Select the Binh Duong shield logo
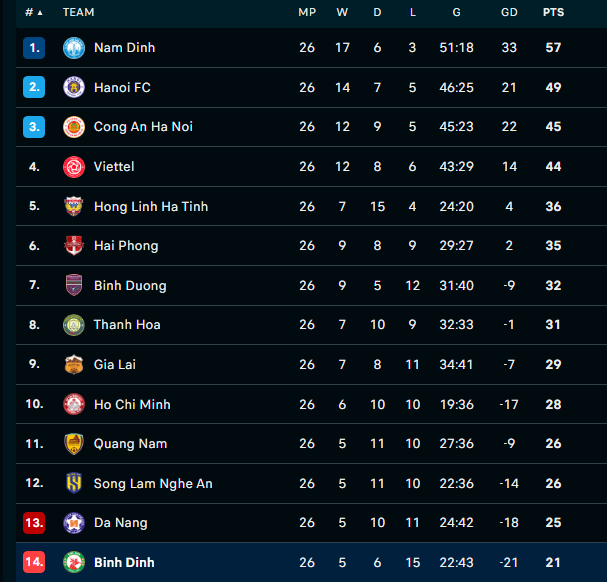Viewport: 607px width, 582px height. (74, 285)
